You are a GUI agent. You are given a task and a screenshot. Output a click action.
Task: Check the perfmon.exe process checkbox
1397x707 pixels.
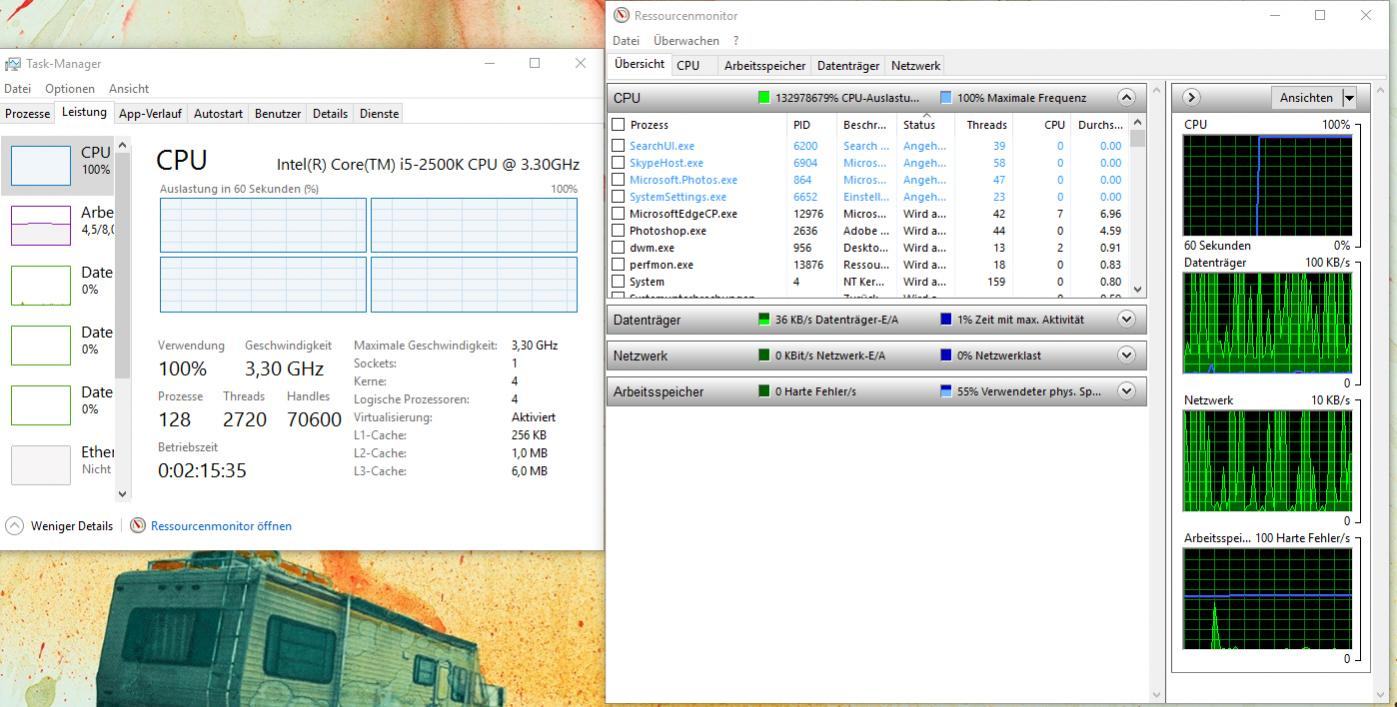(618, 265)
